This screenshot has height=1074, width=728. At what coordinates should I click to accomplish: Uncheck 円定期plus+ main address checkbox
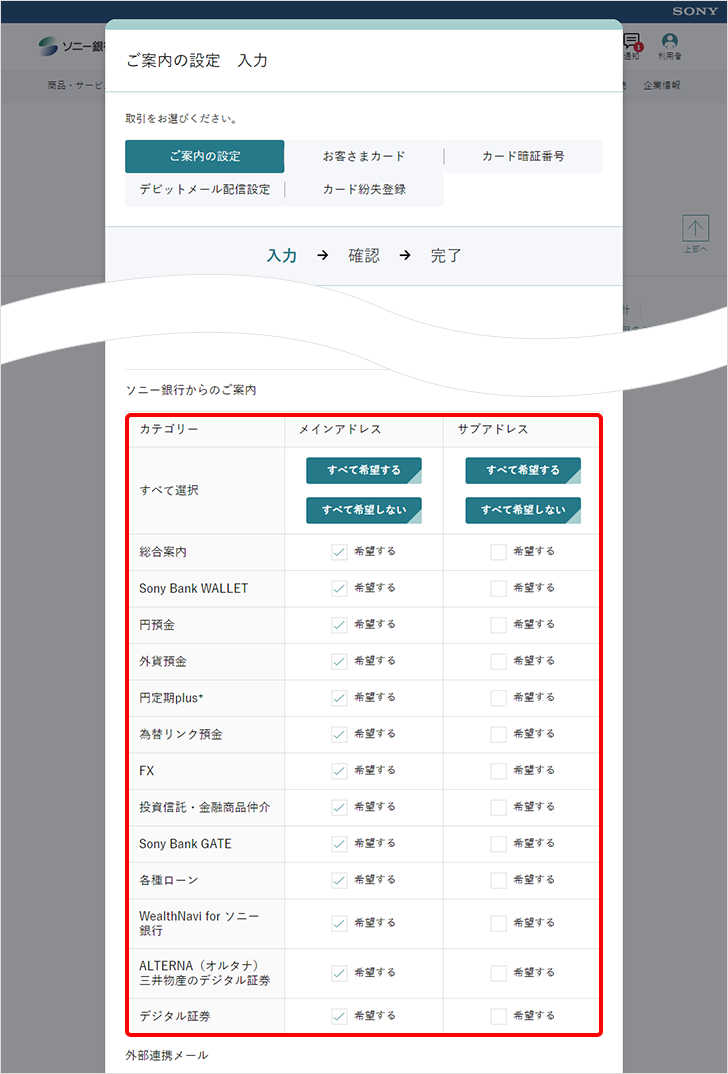[339, 698]
